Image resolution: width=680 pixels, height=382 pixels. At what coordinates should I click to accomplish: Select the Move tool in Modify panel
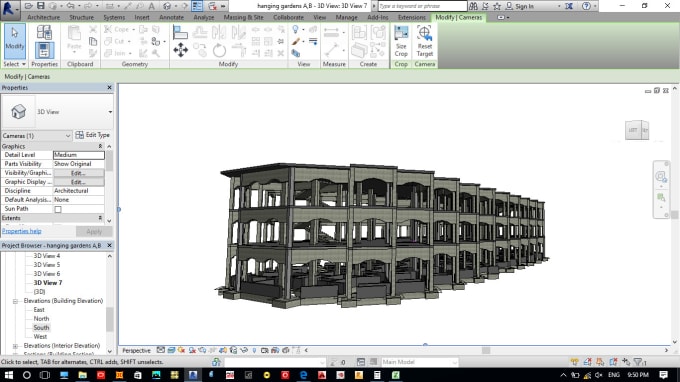pyautogui.click(x=180, y=50)
